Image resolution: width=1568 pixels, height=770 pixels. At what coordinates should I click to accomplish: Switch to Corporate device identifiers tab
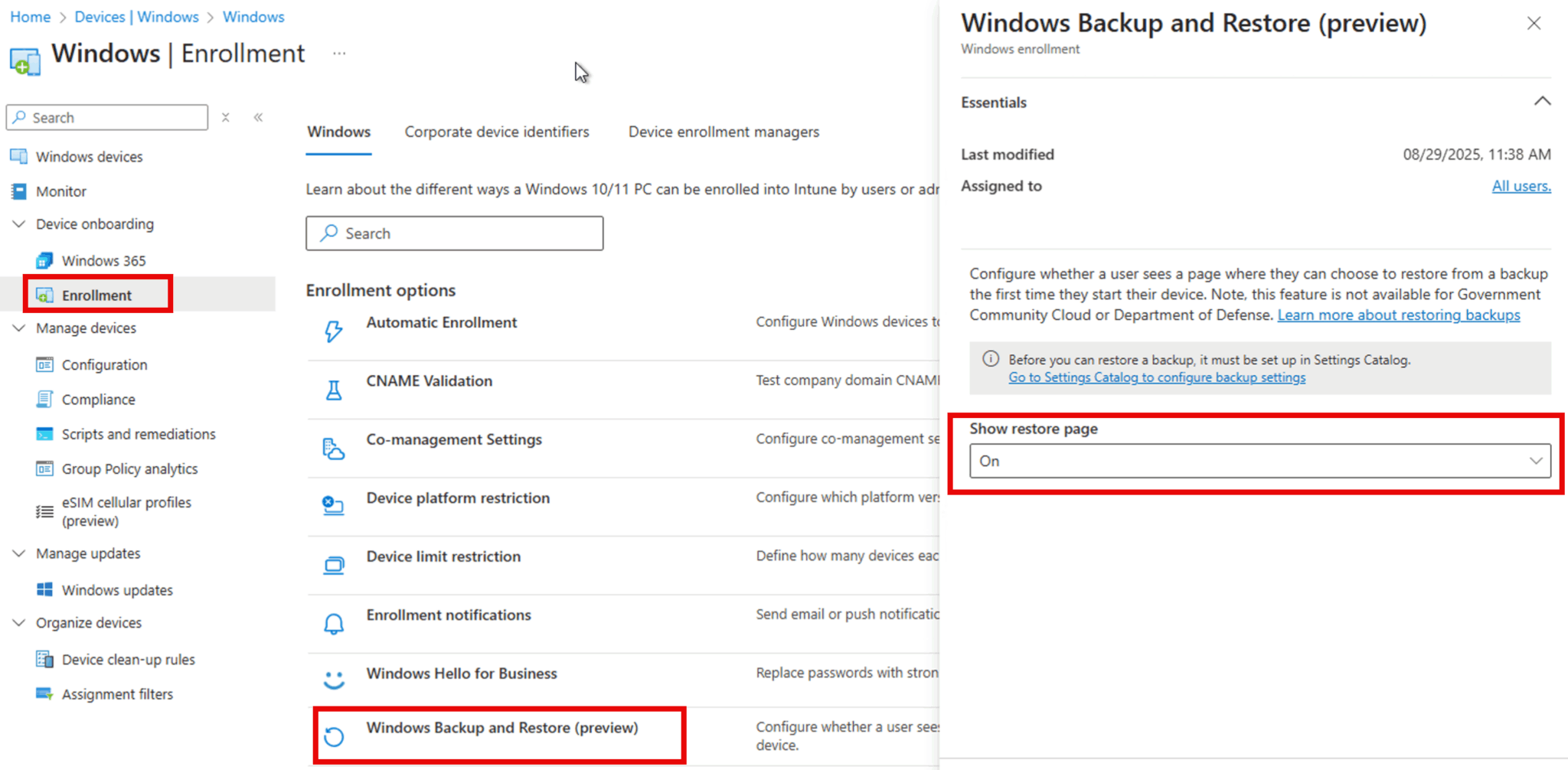click(497, 132)
